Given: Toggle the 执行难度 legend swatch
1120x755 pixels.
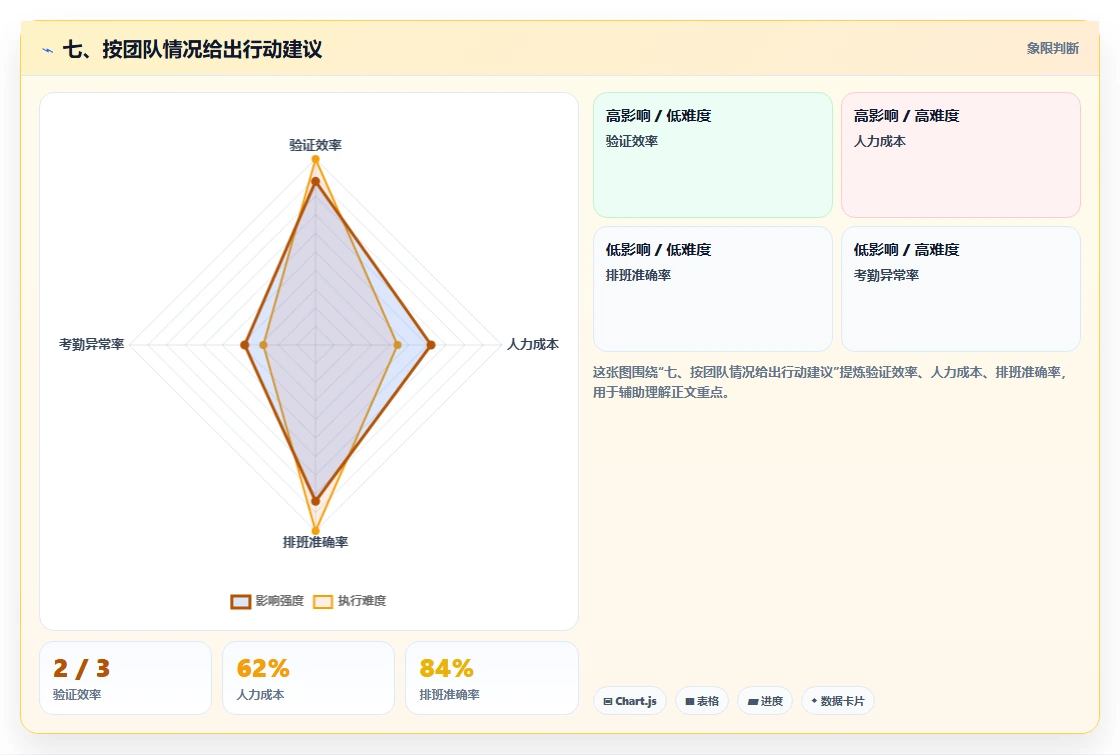Looking at the screenshot, I should [x=323, y=601].
